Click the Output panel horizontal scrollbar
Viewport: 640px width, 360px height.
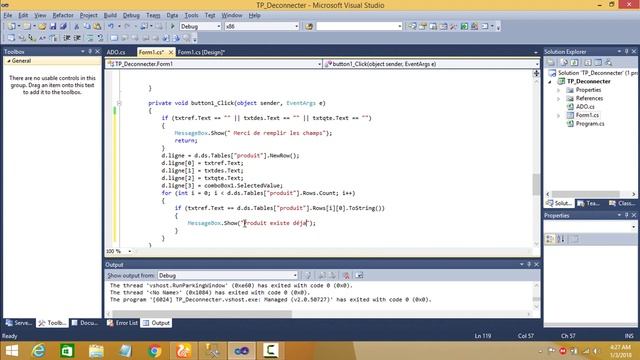click(x=202, y=314)
